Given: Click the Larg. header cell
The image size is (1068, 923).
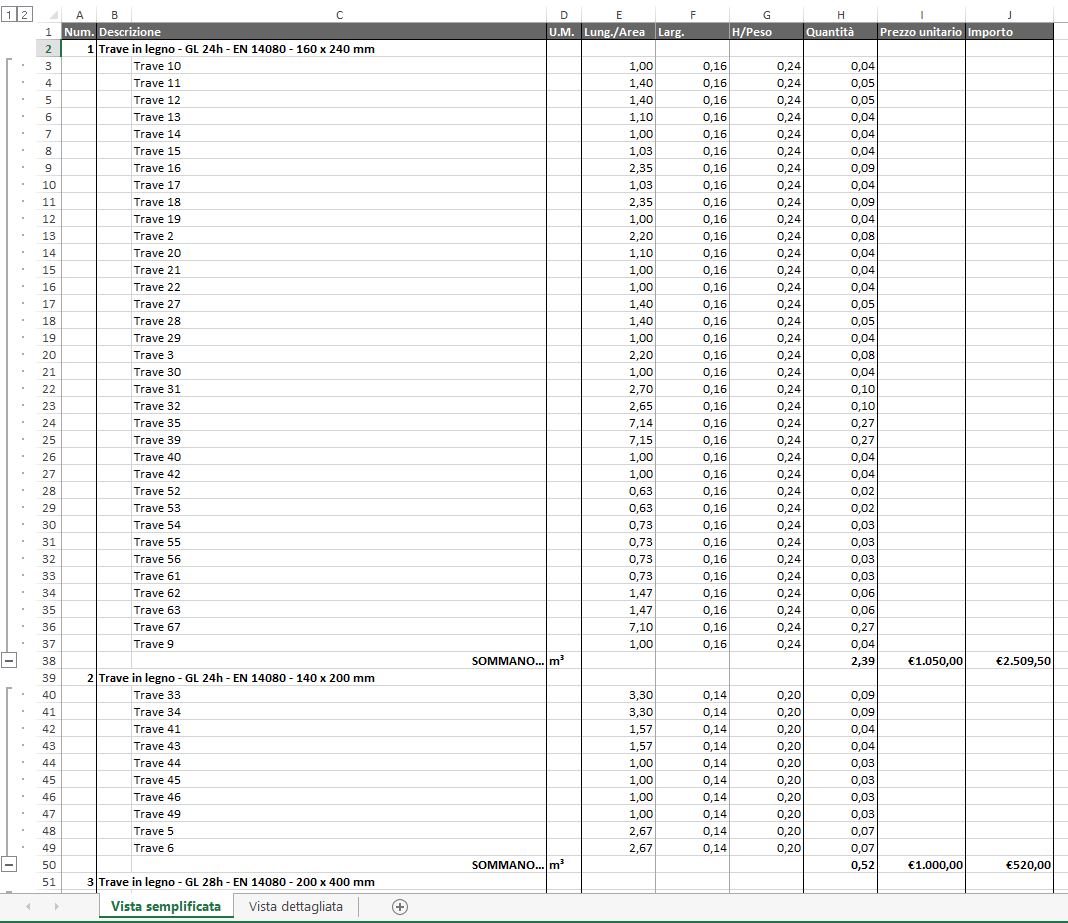Looking at the screenshot, I should tap(692, 32).
